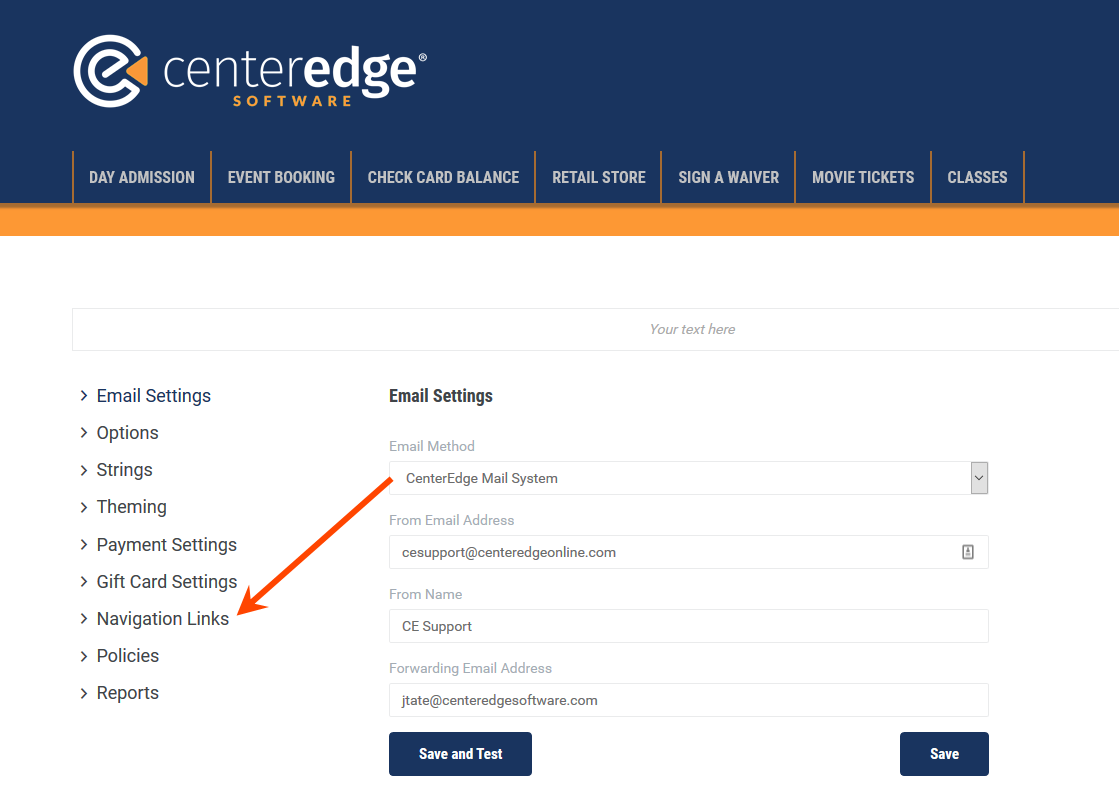The image size is (1119, 796).
Task: Click the Forwarding Email Address field
Action: click(x=689, y=700)
